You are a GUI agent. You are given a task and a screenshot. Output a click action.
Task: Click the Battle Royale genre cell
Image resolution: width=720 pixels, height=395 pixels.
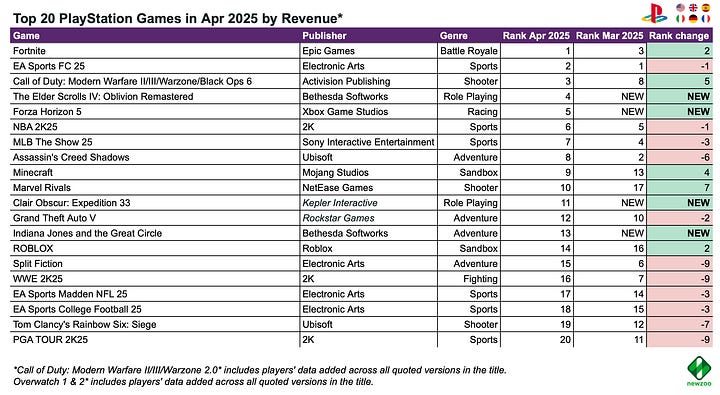point(469,51)
